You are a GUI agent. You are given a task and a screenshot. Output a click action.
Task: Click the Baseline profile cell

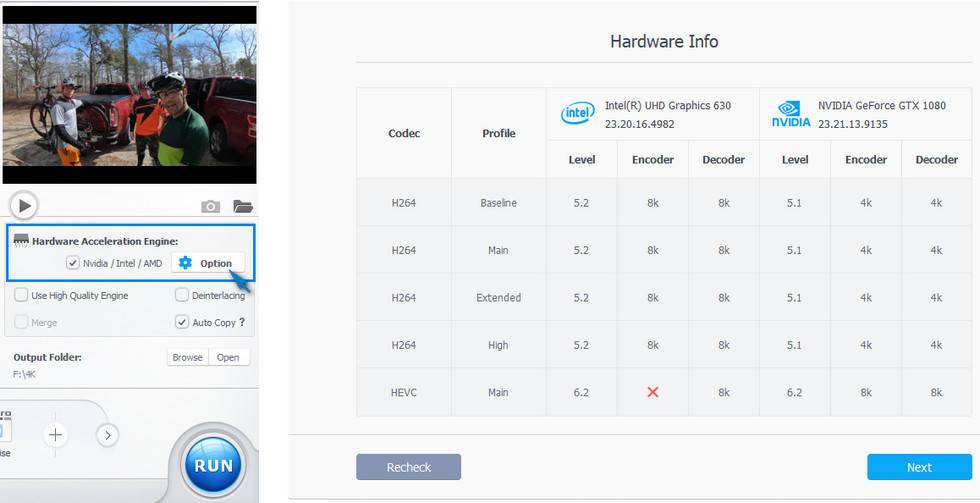click(x=499, y=202)
